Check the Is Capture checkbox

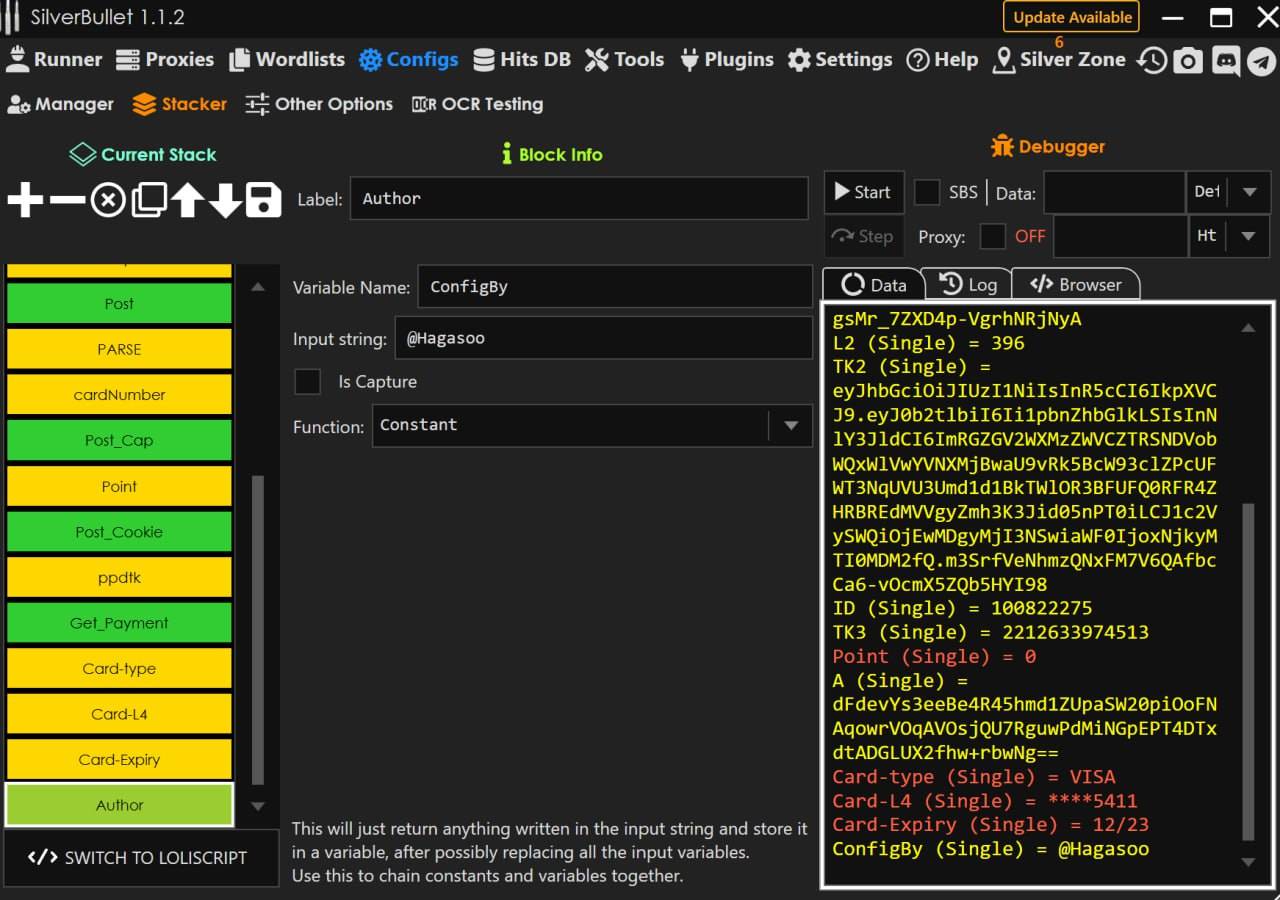click(308, 382)
